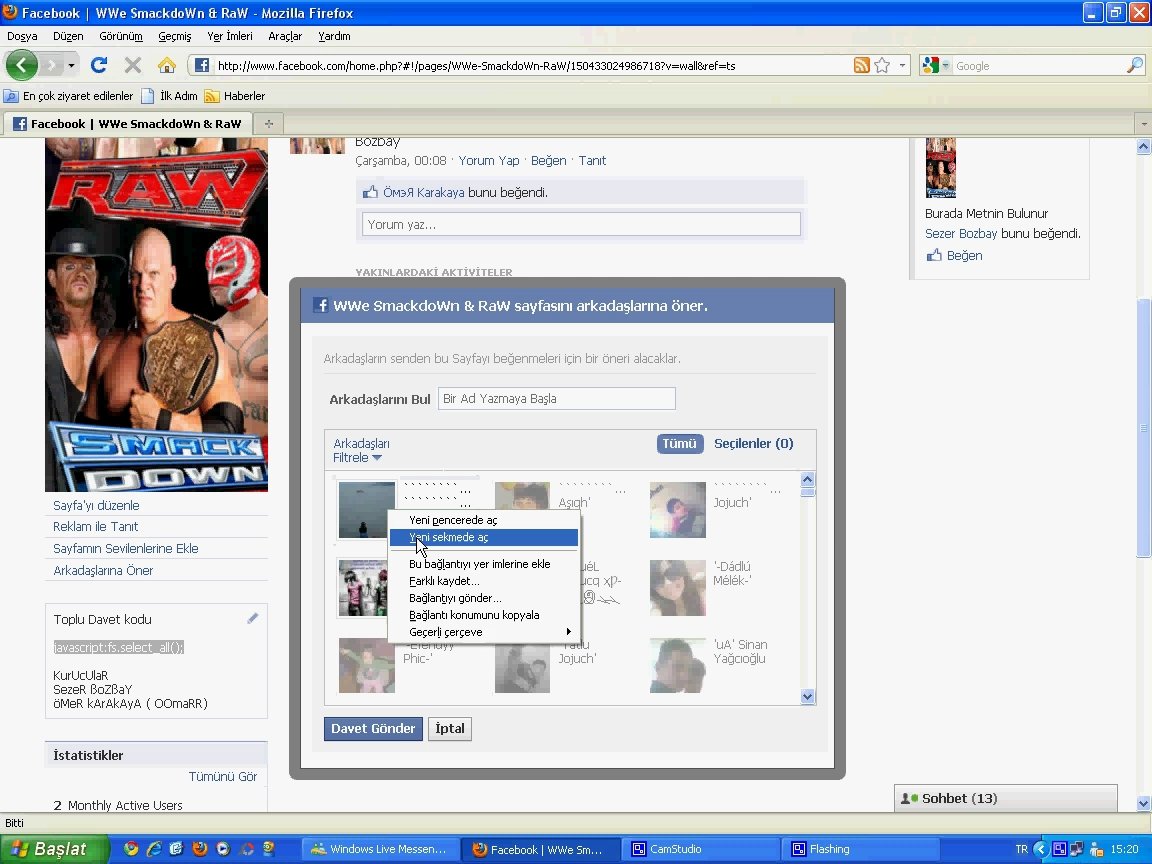Viewport: 1152px width, 864px height.
Task: Select Bu bağlantıyı yer imlerine ekle
Action: (x=485, y=564)
